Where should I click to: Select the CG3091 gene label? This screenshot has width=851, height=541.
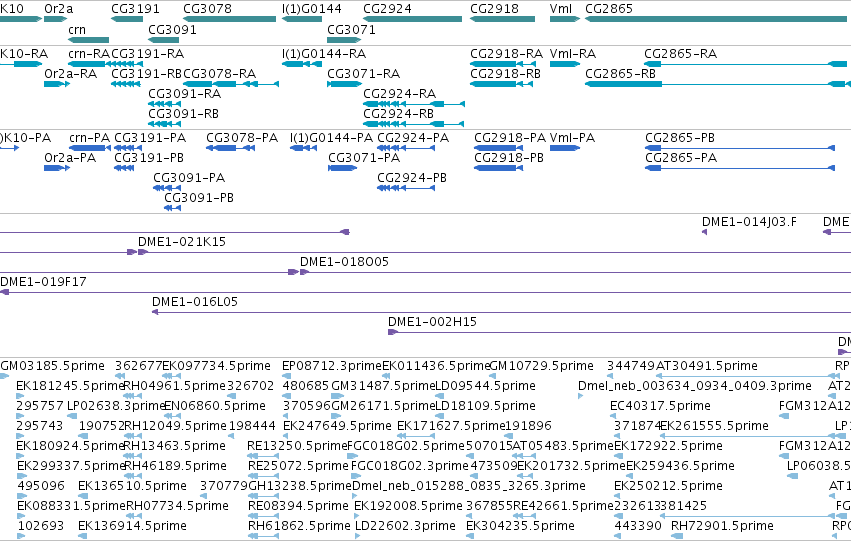coord(172,30)
